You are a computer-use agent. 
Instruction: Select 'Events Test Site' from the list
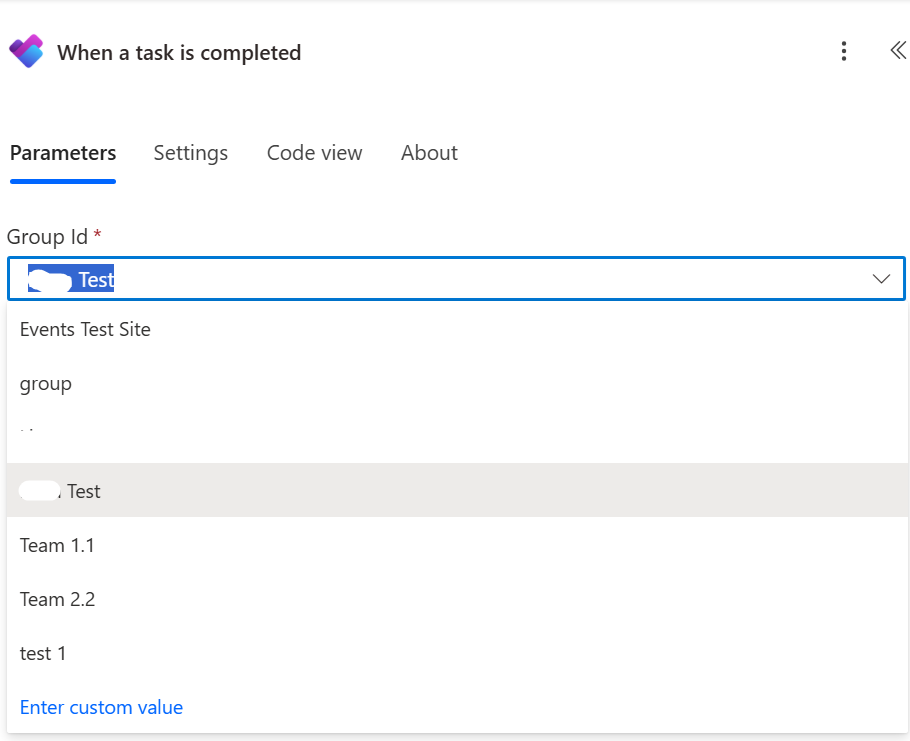coord(457,330)
